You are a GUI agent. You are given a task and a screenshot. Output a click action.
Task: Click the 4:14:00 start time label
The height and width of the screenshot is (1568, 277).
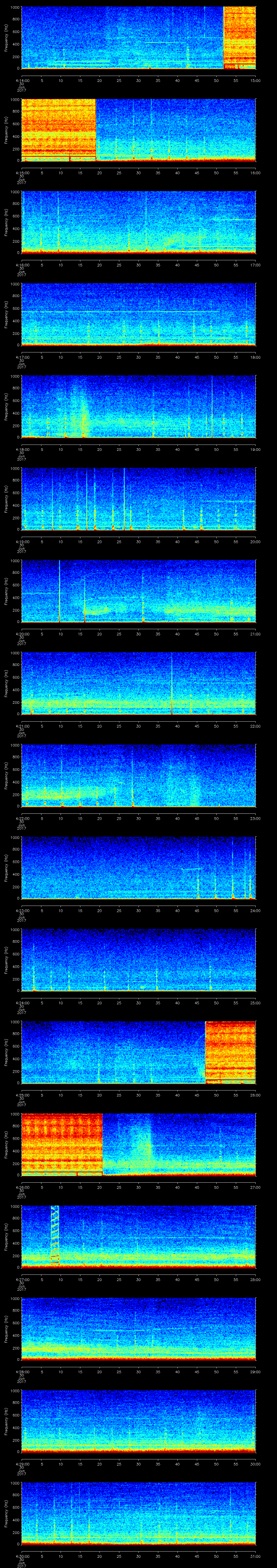21,80
